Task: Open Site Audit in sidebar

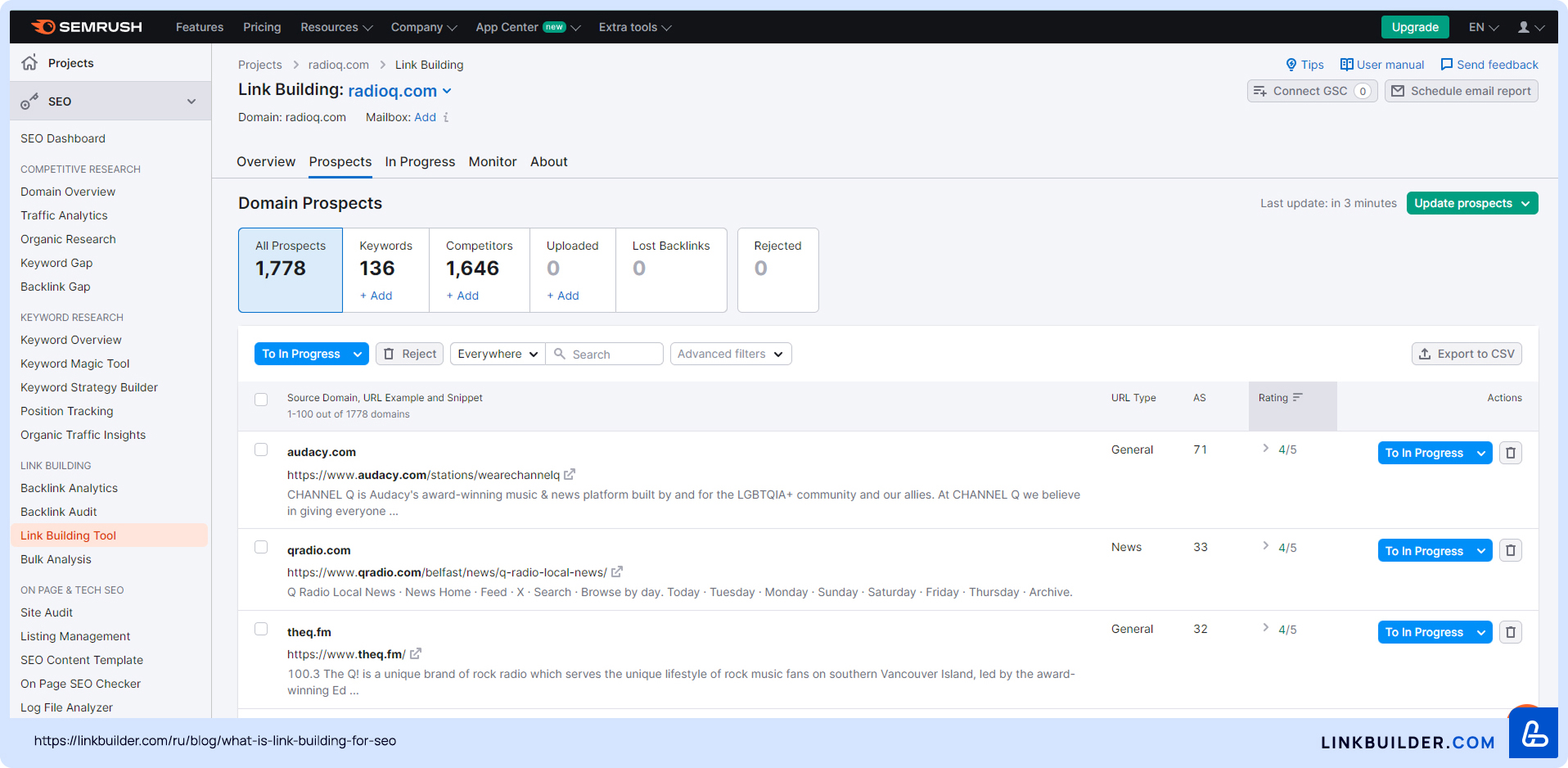Action: (47, 612)
